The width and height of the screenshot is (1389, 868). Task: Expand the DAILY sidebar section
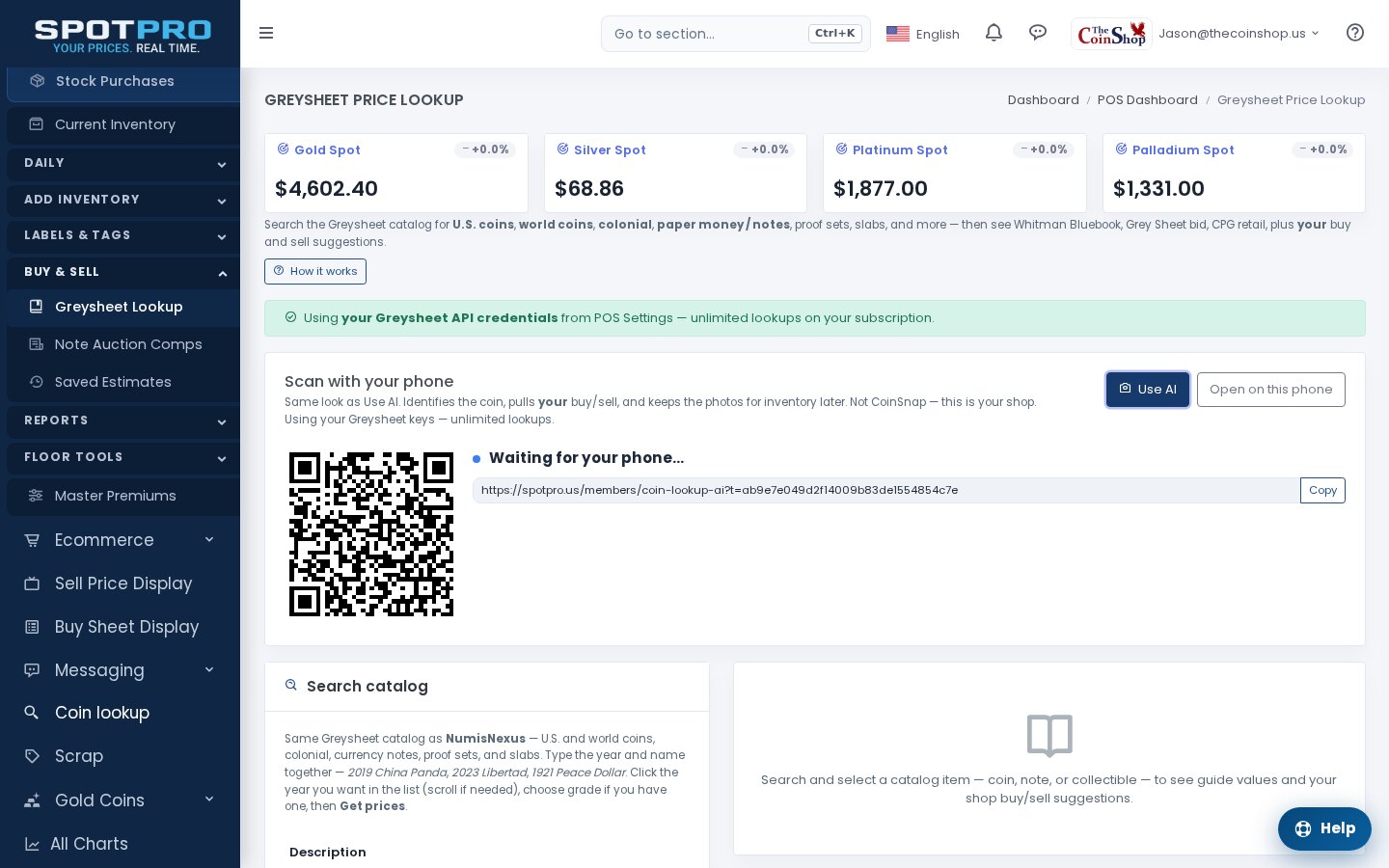(123, 163)
